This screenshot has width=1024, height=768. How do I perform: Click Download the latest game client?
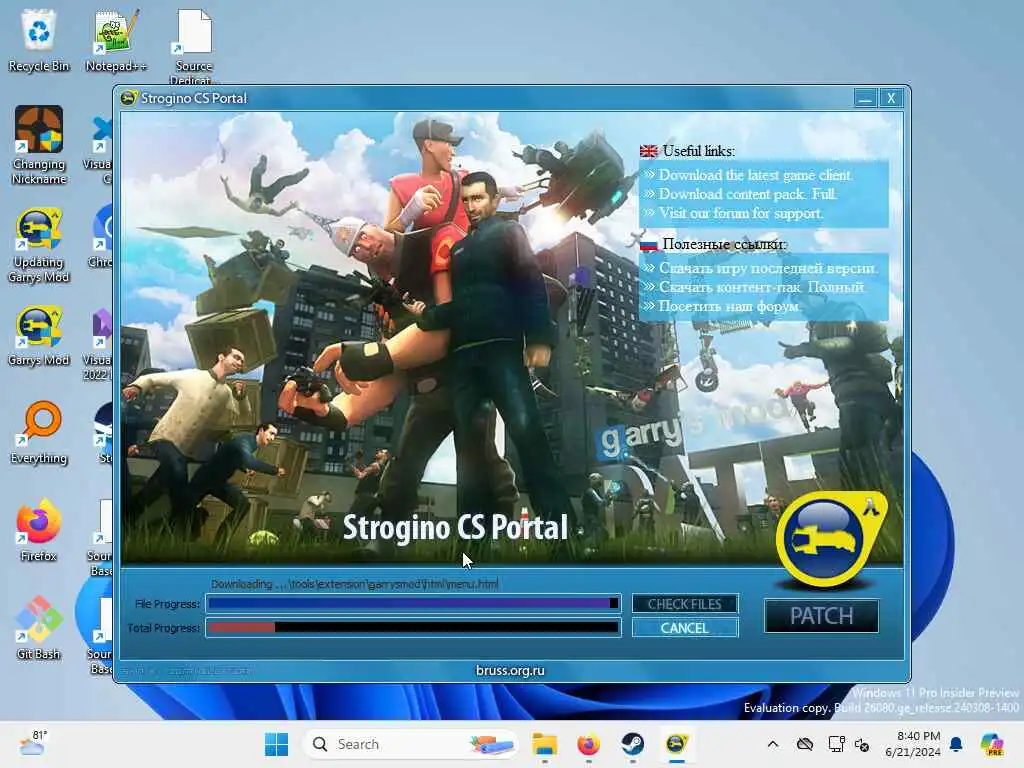coord(755,175)
